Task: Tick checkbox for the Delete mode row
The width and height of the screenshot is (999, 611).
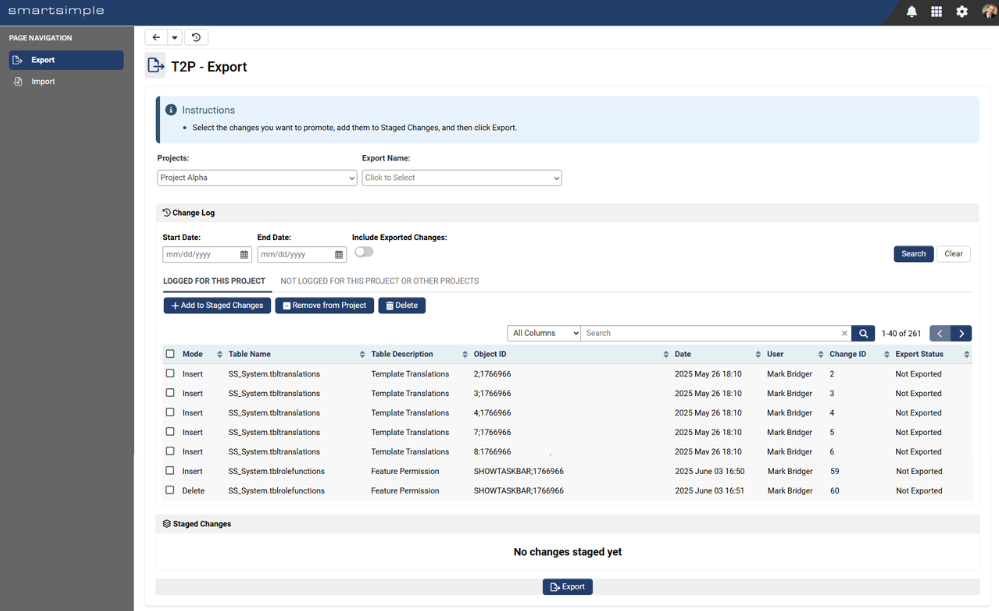Action: (170, 491)
